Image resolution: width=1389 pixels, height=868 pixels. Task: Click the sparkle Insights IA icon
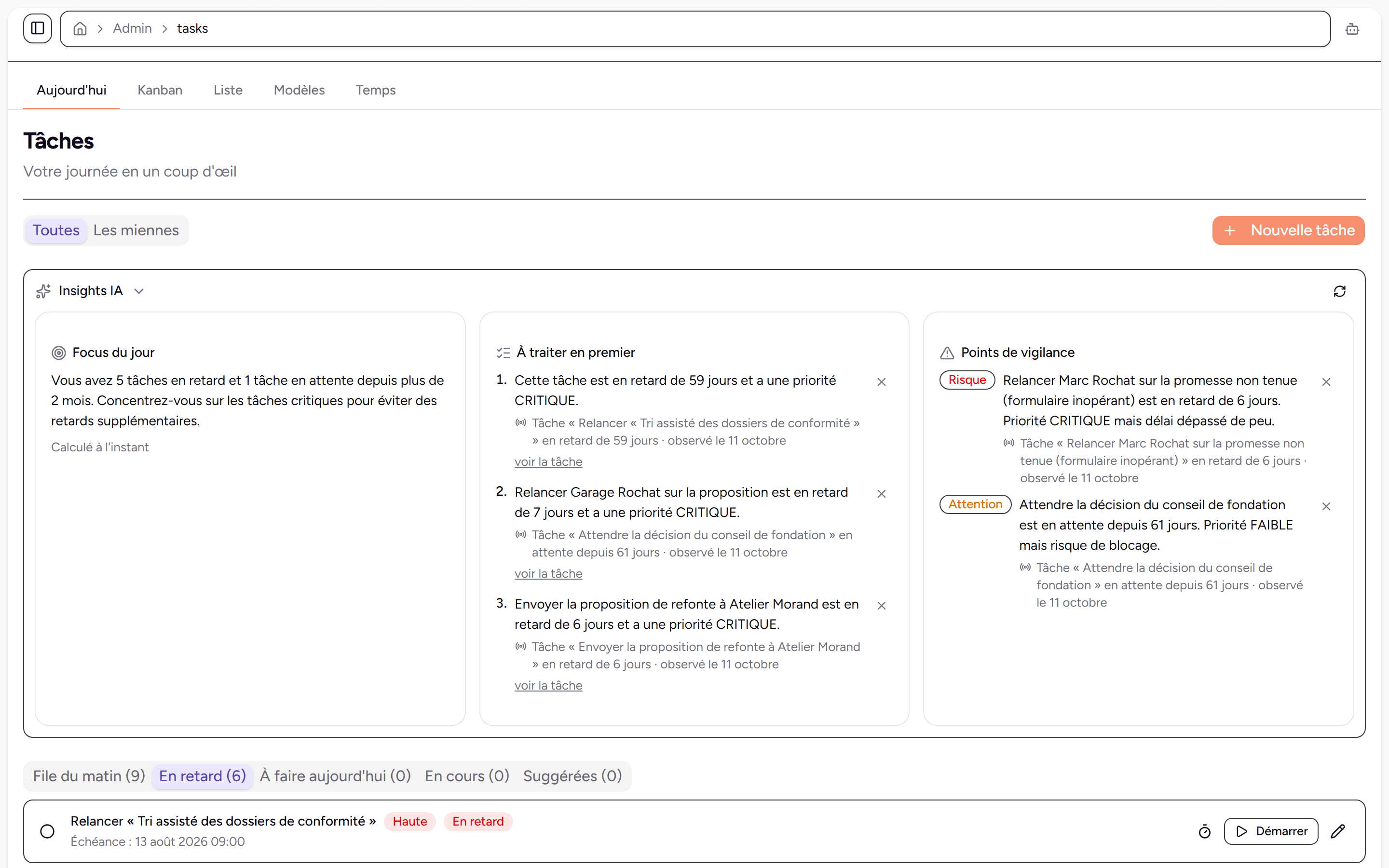(x=43, y=292)
